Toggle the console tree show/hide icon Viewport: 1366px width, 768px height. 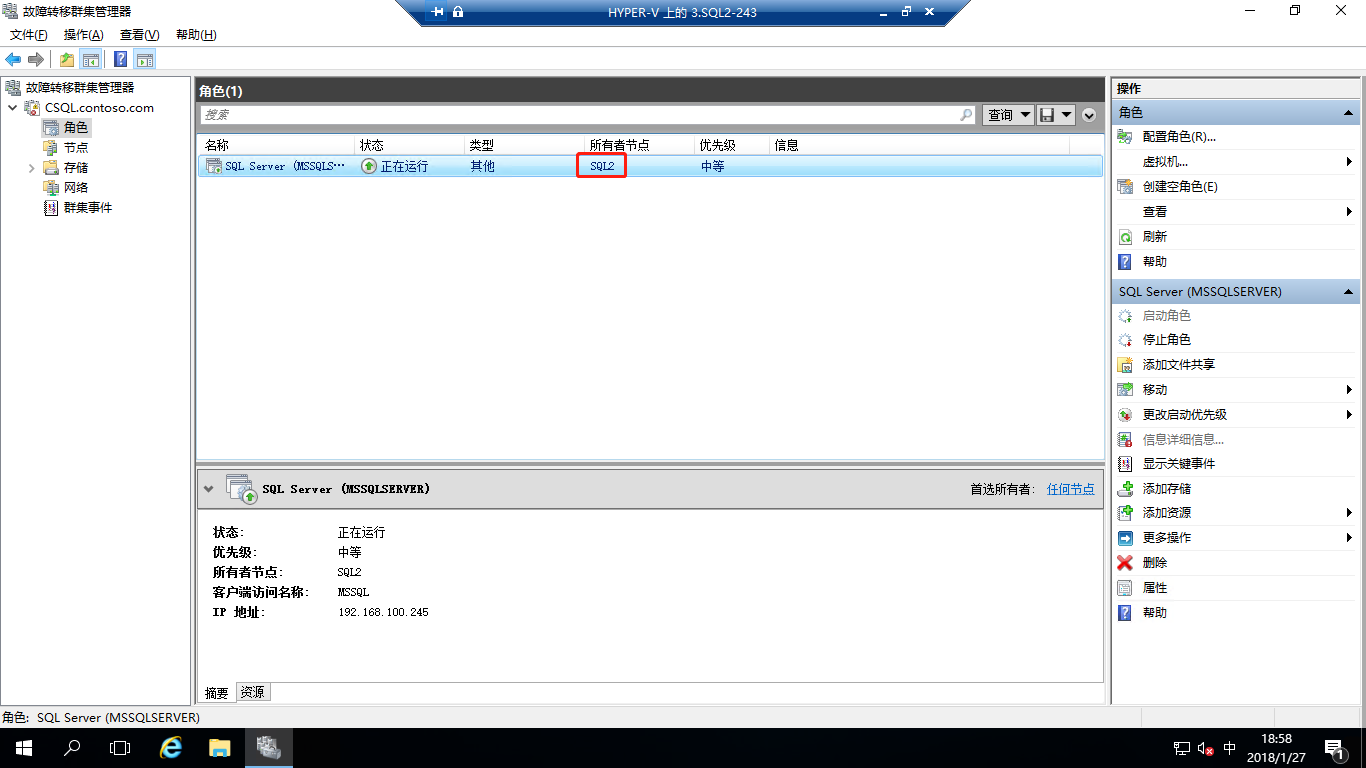tap(91, 59)
